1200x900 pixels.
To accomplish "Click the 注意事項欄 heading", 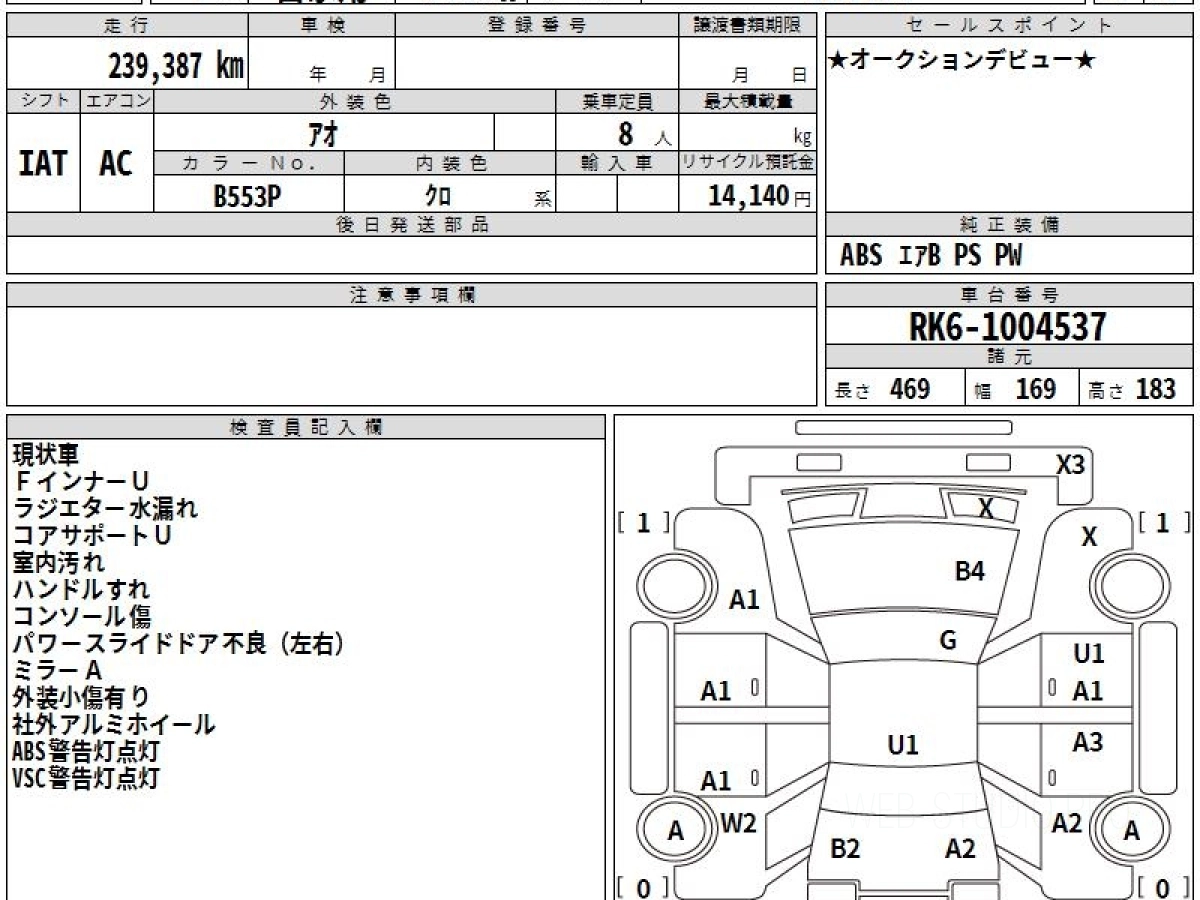I will pos(411,295).
